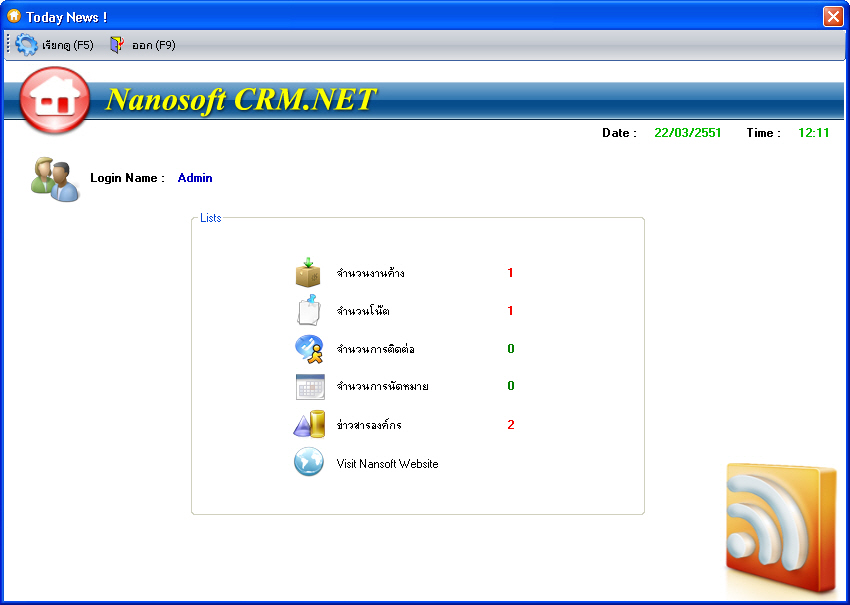Click the notes count 1

510,311
